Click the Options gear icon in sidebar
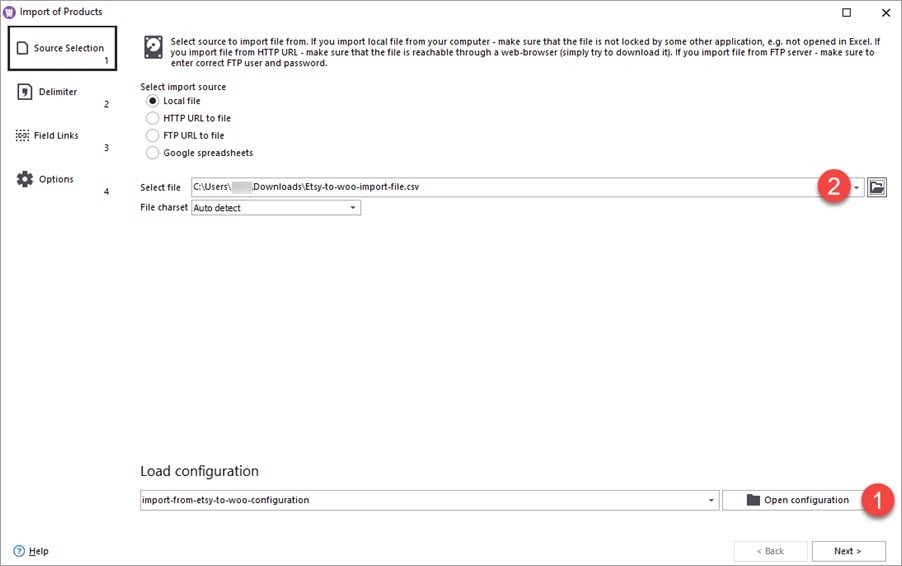This screenshot has height=566, width=902. pyautogui.click(x=24, y=179)
